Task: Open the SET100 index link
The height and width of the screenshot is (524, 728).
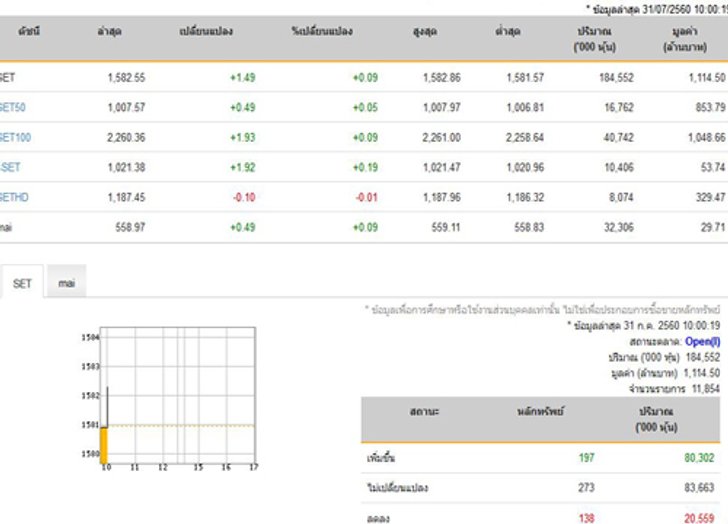Action: click(x=15, y=137)
